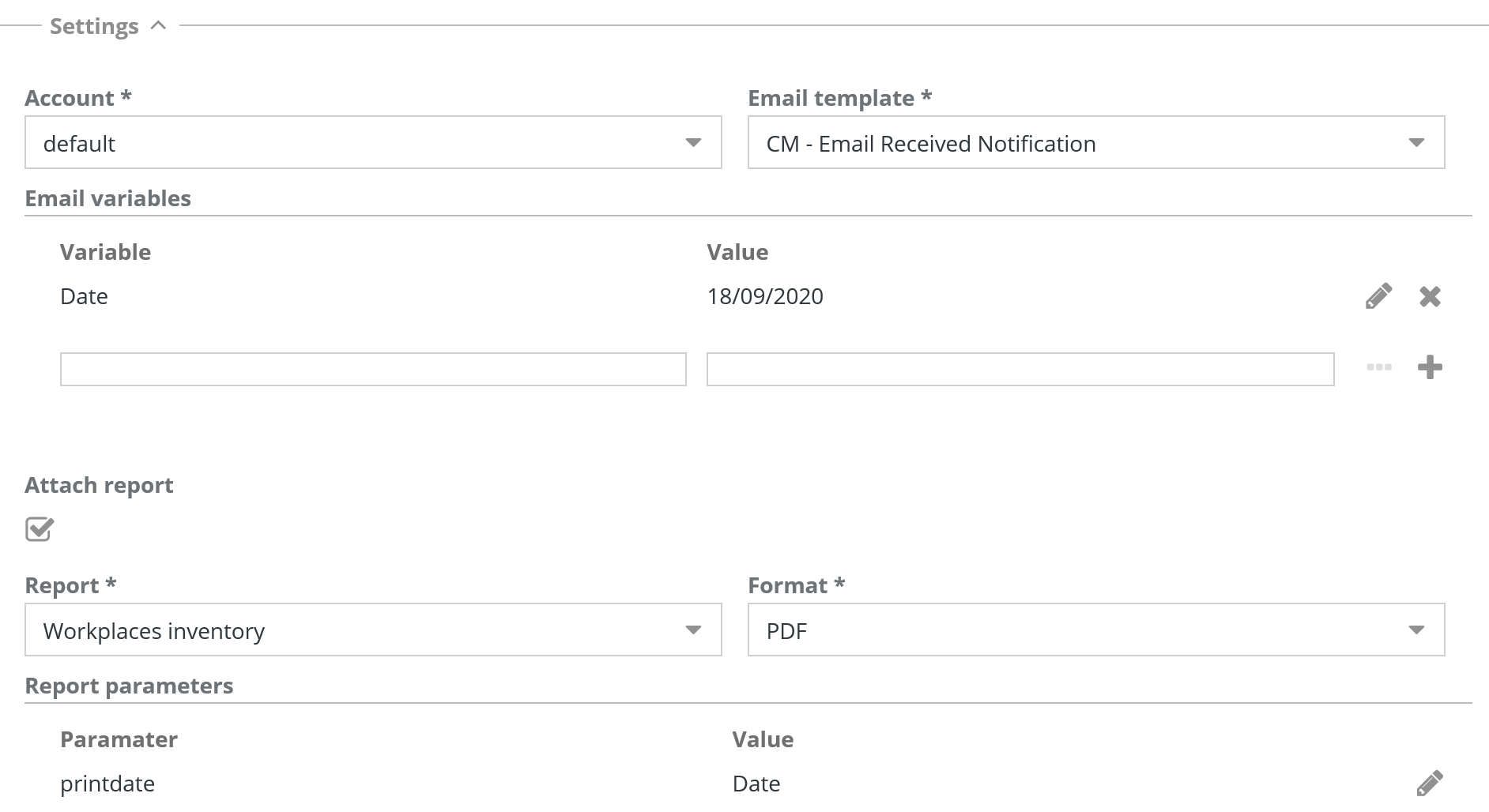This screenshot has width=1489, height=812.
Task: Click the 18/09/2020 date value
Action: [x=765, y=296]
